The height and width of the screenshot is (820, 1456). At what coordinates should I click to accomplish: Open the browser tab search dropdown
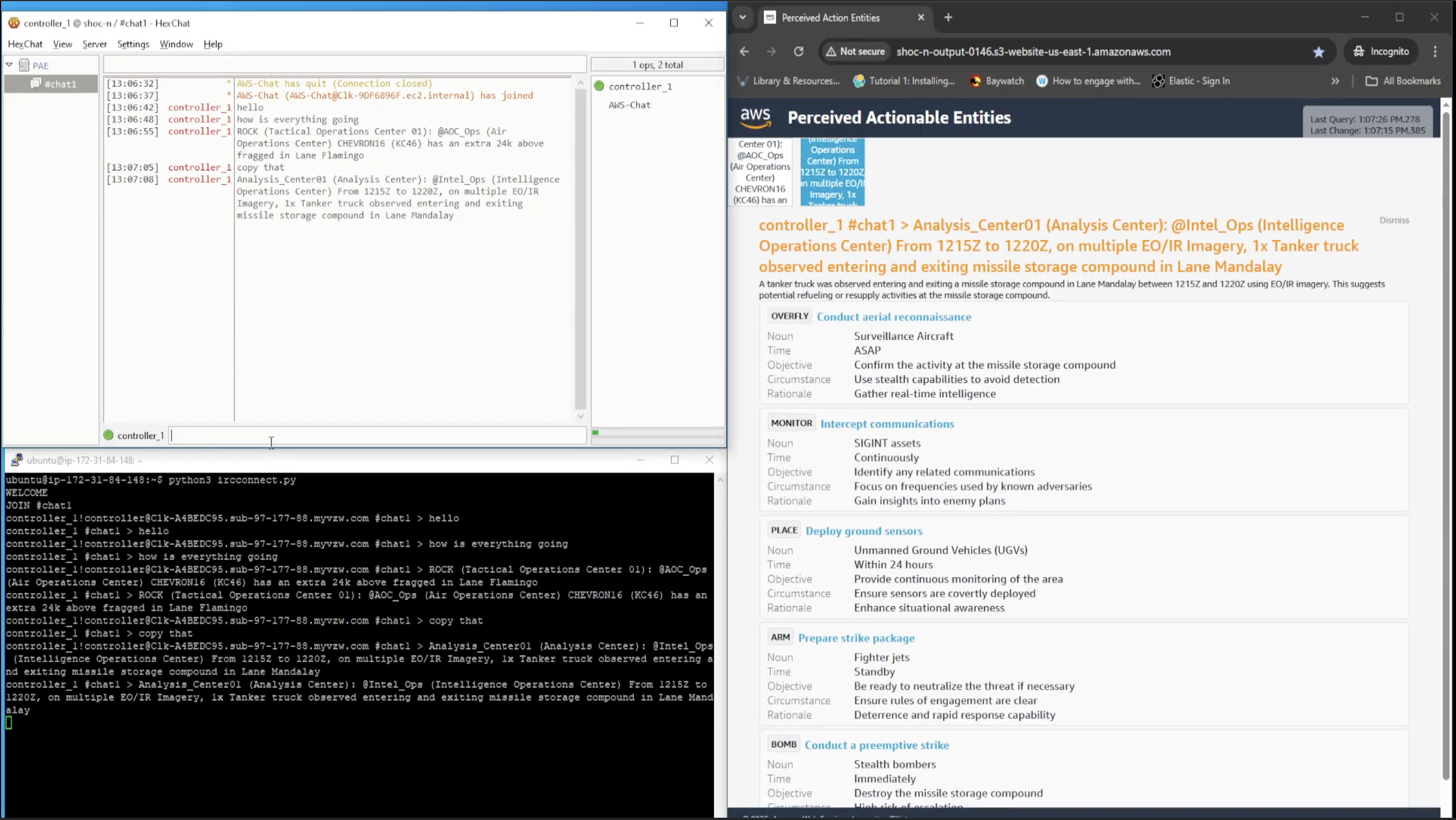point(743,17)
